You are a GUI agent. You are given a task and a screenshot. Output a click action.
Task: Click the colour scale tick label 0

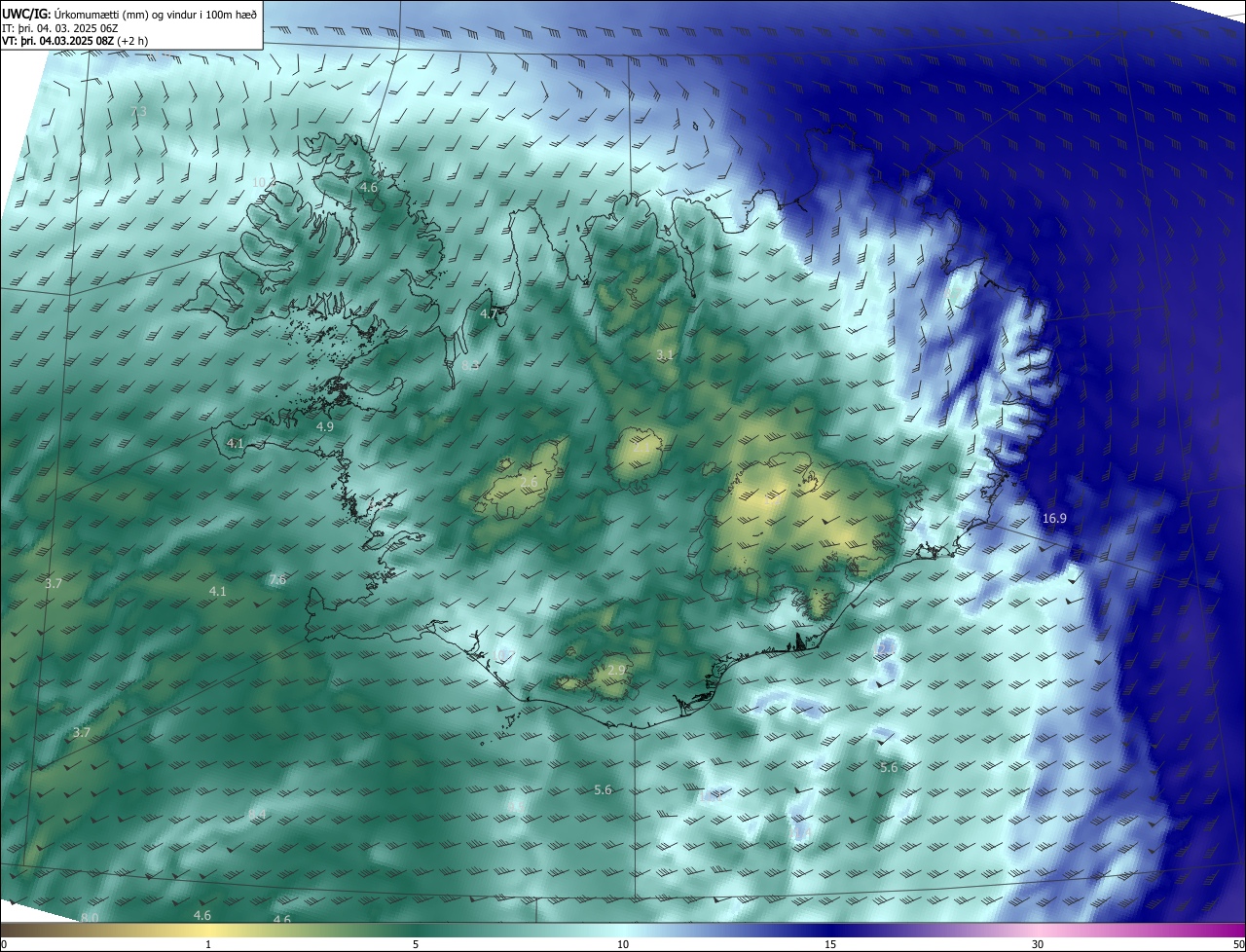click(3, 944)
